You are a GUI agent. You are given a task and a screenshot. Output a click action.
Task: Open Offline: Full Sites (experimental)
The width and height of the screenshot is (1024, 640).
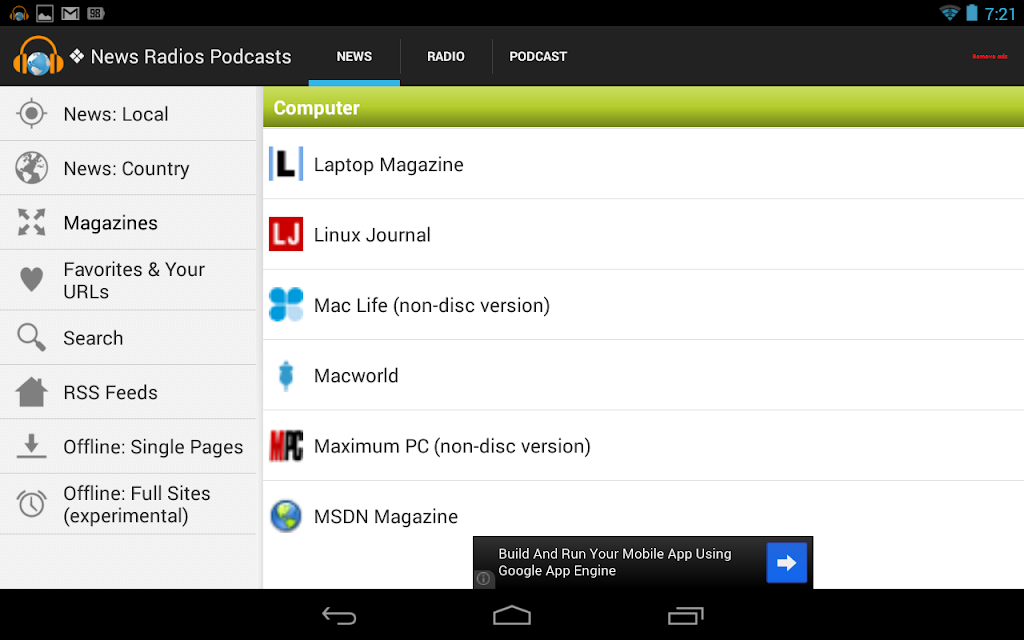click(128, 504)
